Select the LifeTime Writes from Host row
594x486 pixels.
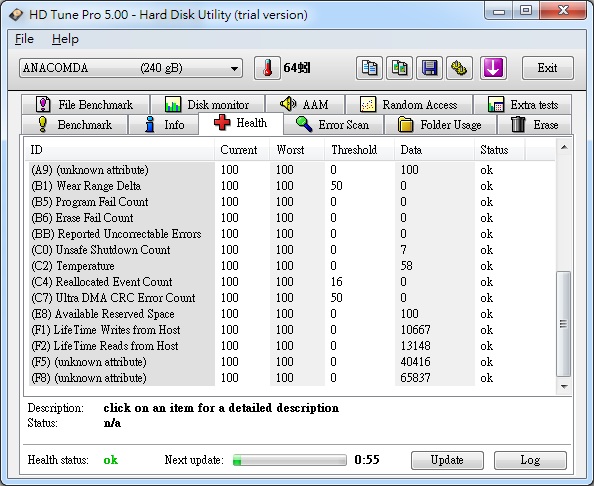click(x=292, y=330)
